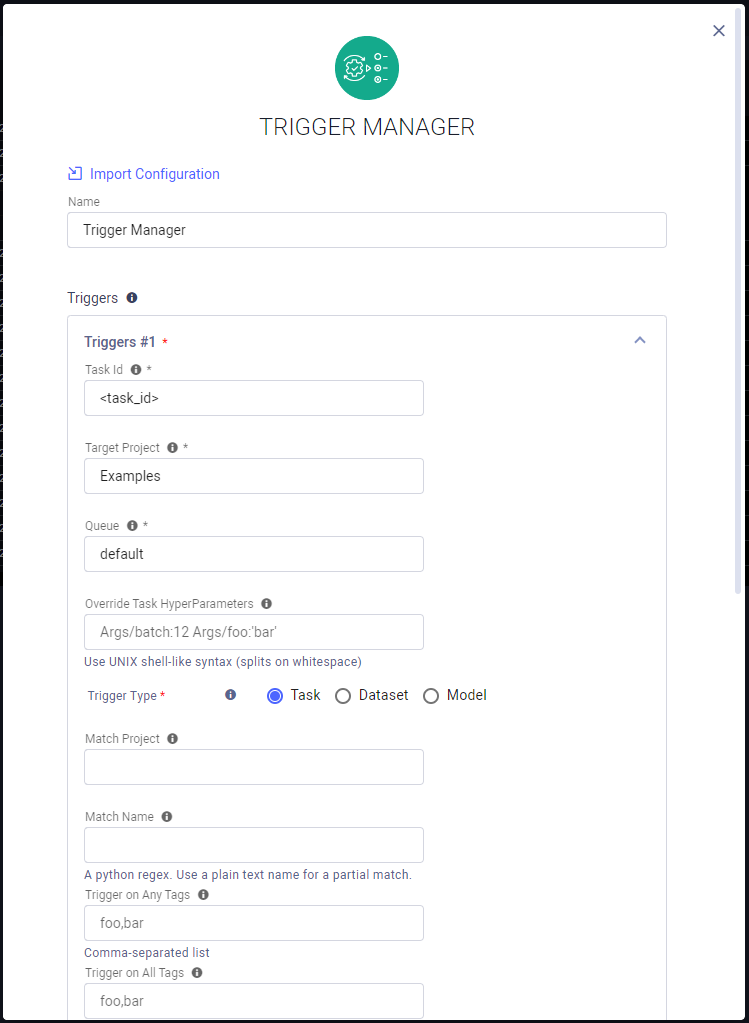Click the Target Project info icon
Viewport: 749px width, 1023px height.
(x=172, y=447)
